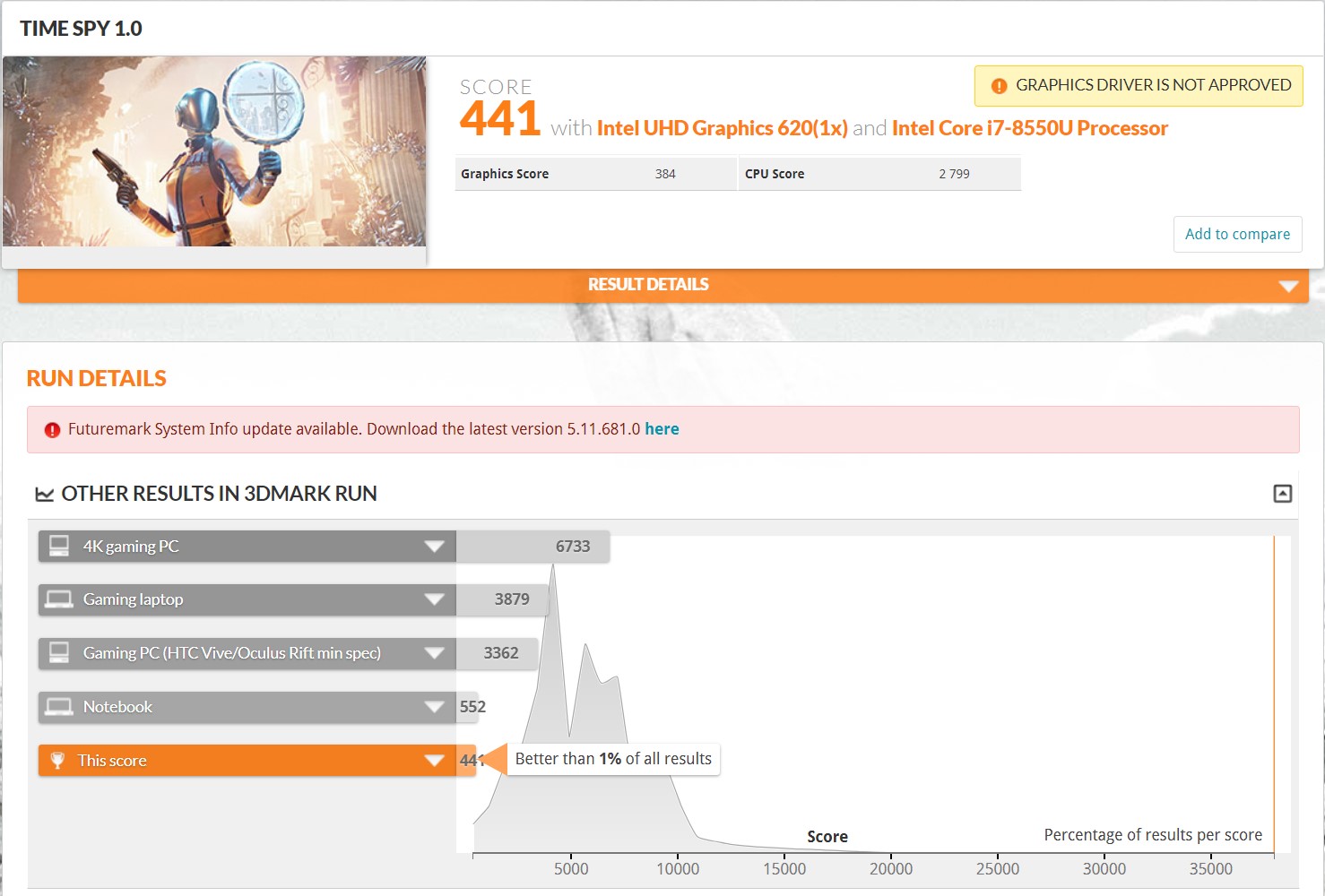
Task: Click the 35000 axis label on chart
Action: click(x=1211, y=869)
